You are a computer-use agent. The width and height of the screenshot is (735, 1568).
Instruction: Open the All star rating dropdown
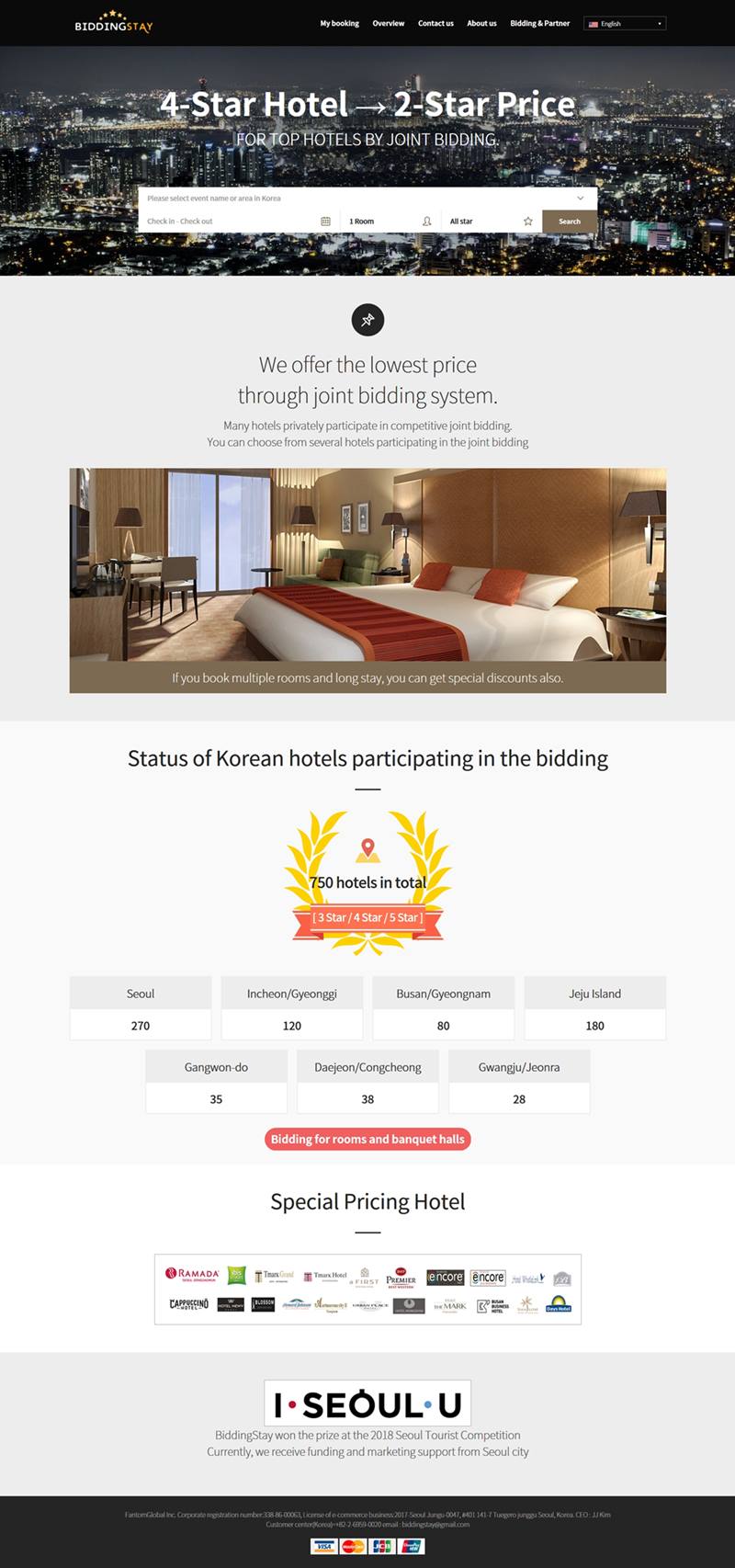tap(491, 222)
